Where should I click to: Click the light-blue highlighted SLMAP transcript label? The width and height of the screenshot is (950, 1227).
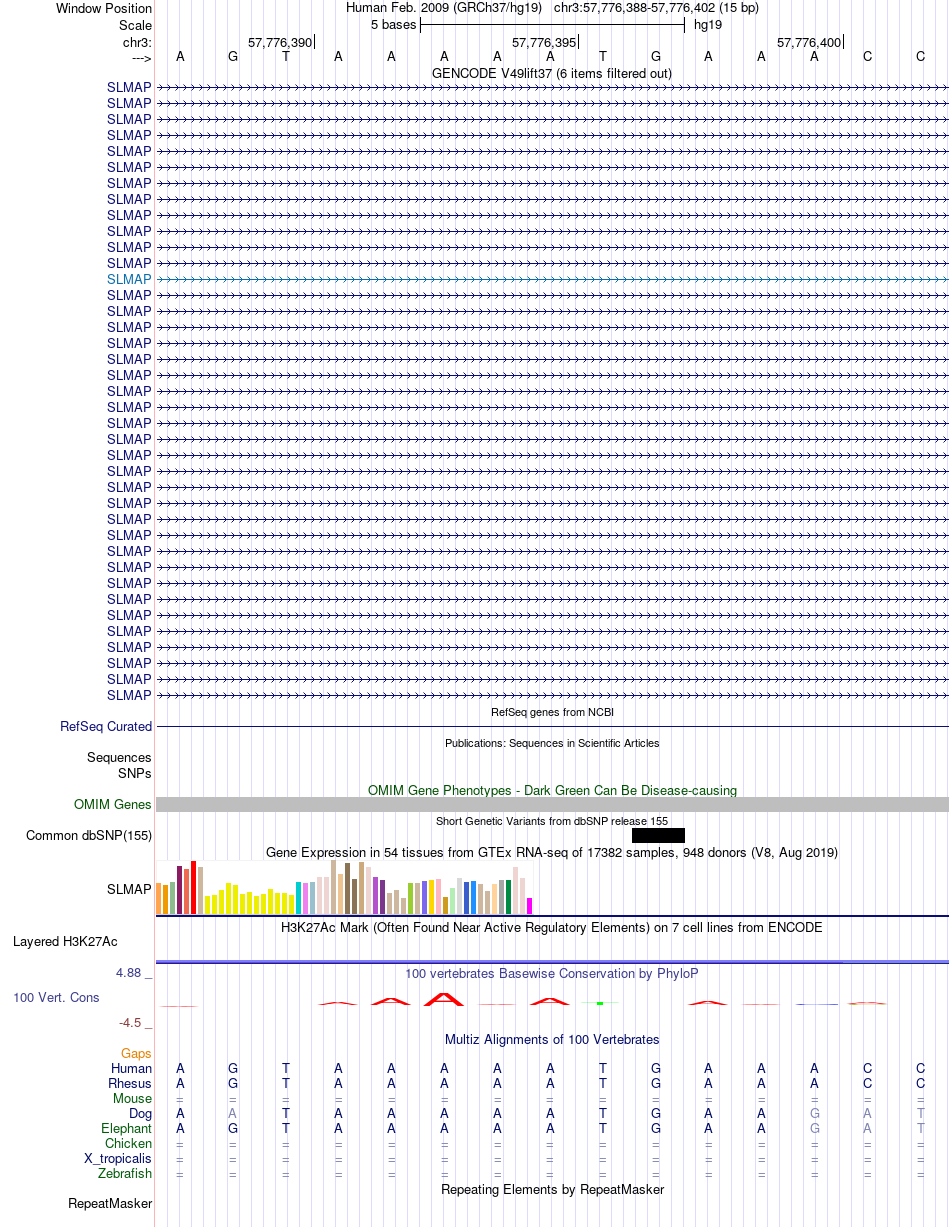coord(129,279)
